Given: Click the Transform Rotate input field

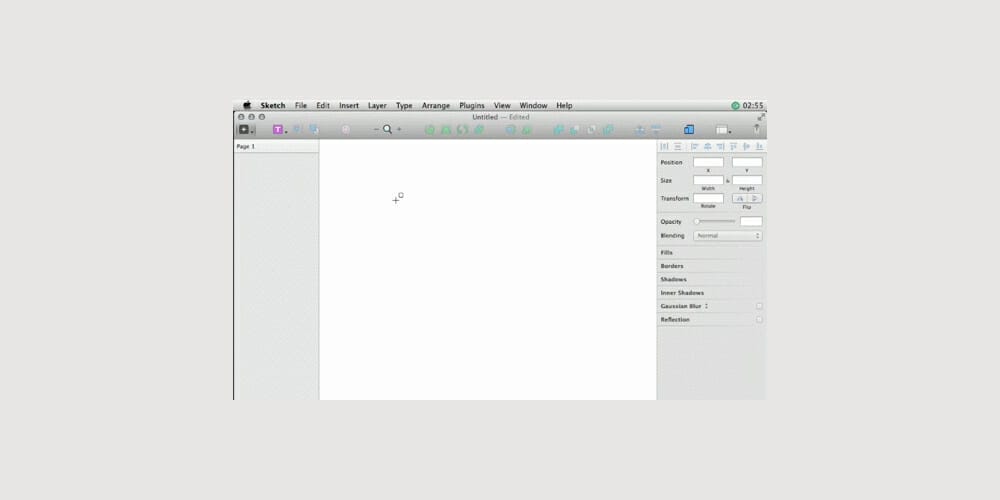Looking at the screenshot, I should 709,198.
